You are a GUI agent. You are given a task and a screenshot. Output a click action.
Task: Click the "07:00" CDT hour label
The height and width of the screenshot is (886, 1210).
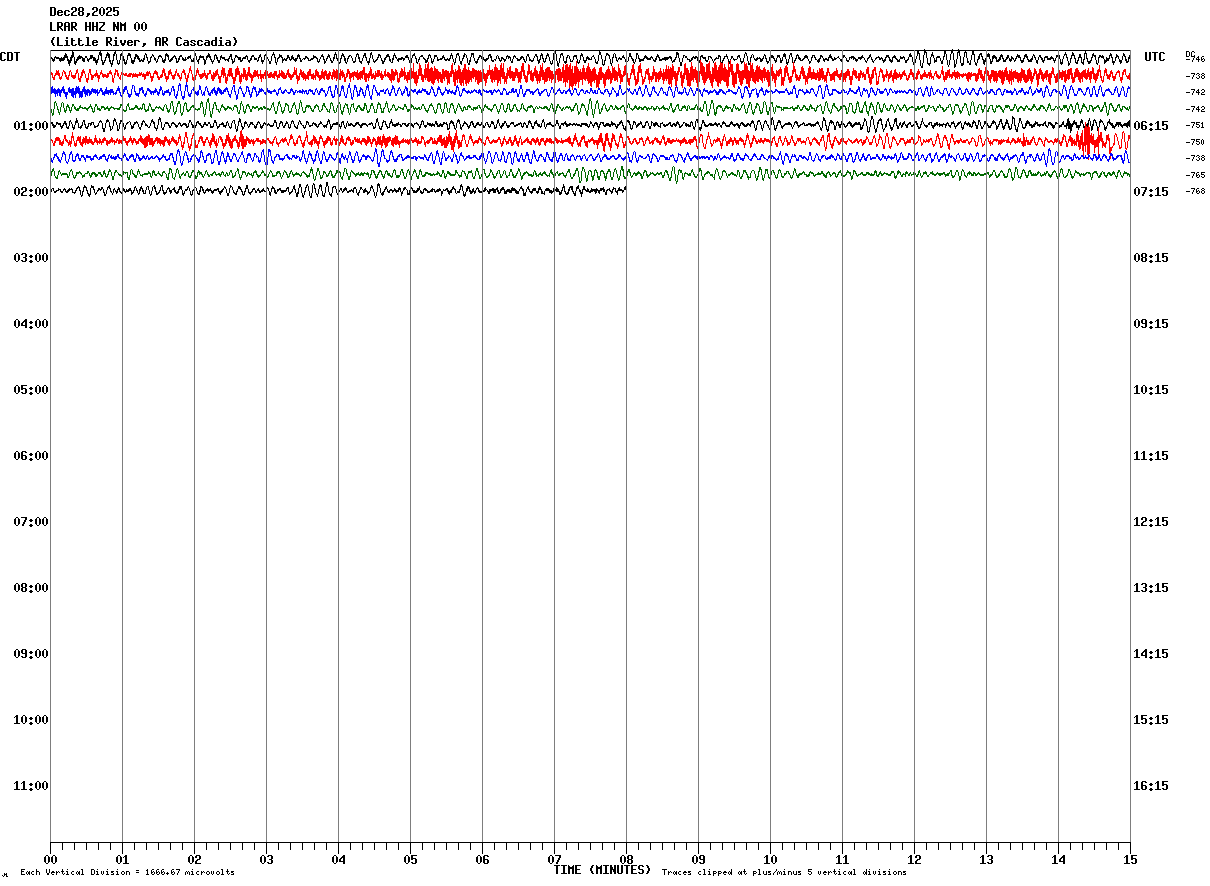coord(31,522)
